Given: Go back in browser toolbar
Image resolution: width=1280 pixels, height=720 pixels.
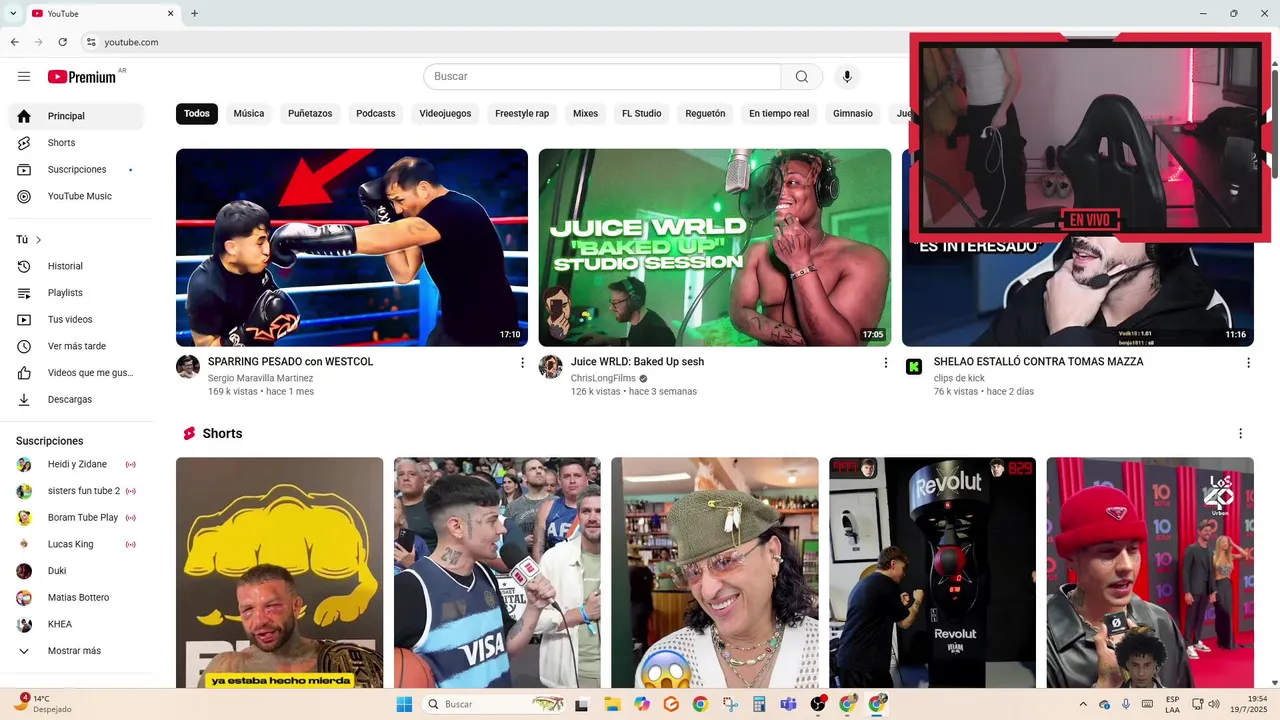Looking at the screenshot, I should [15, 42].
